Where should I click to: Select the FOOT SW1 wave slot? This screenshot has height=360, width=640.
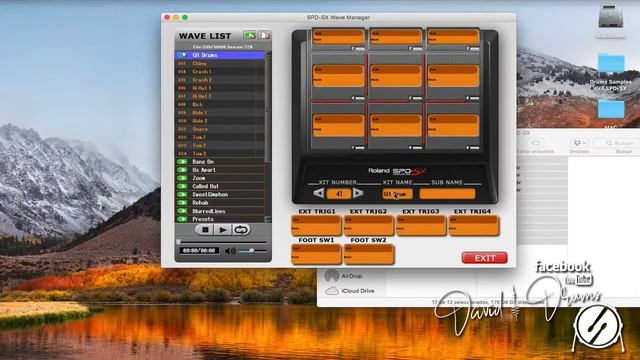click(x=316, y=254)
